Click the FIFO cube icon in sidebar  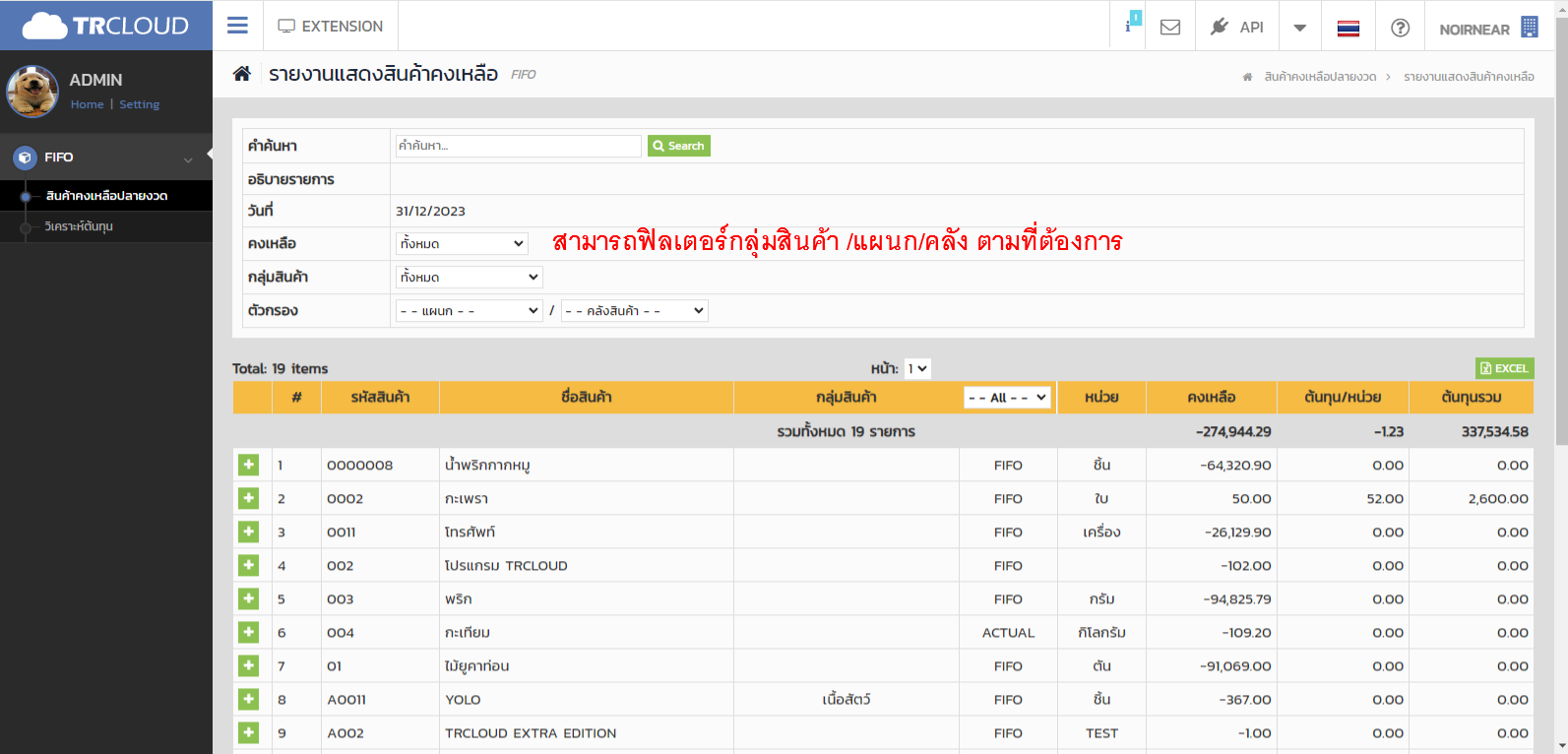tap(25, 157)
